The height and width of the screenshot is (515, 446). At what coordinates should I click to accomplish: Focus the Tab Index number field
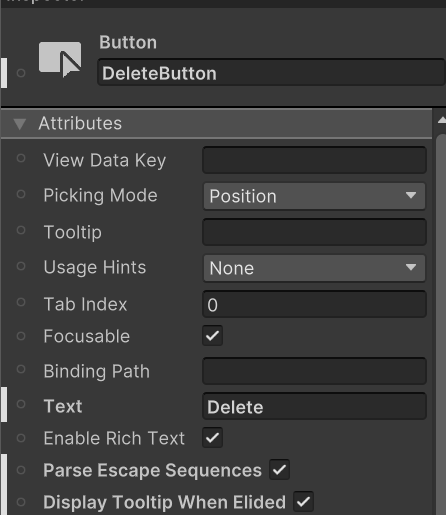[314, 304]
